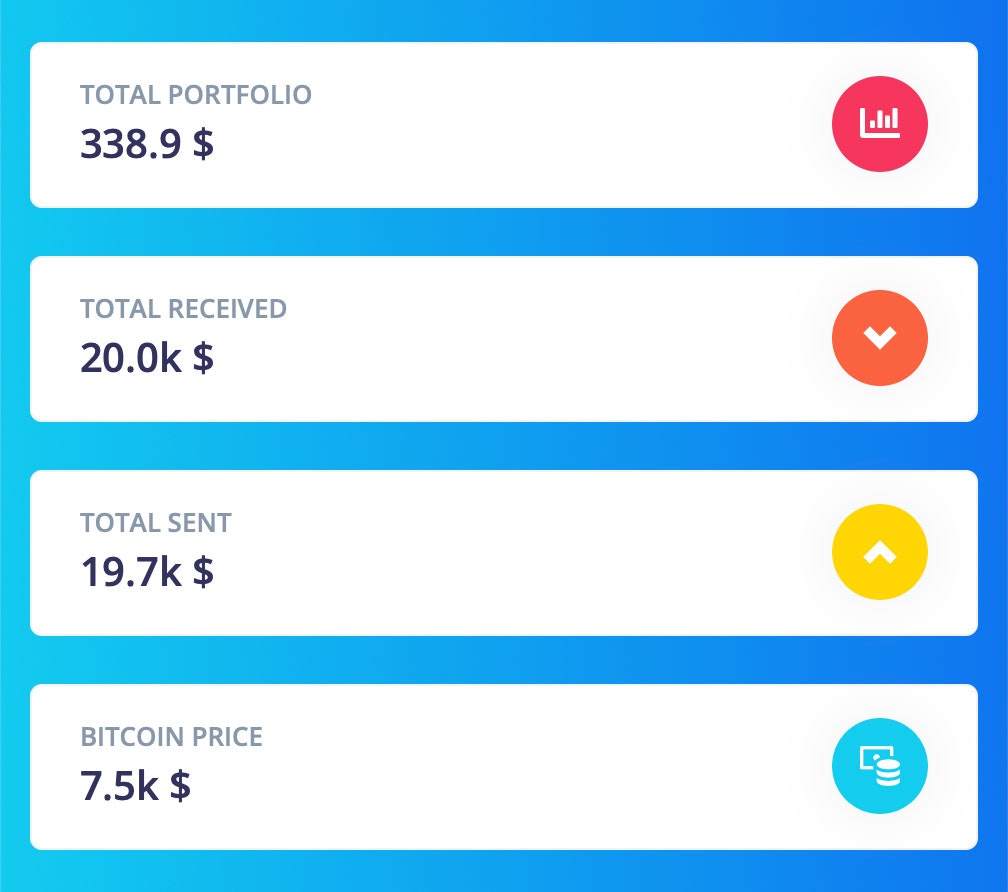Click the 338.9 $ portfolio value

point(147,142)
